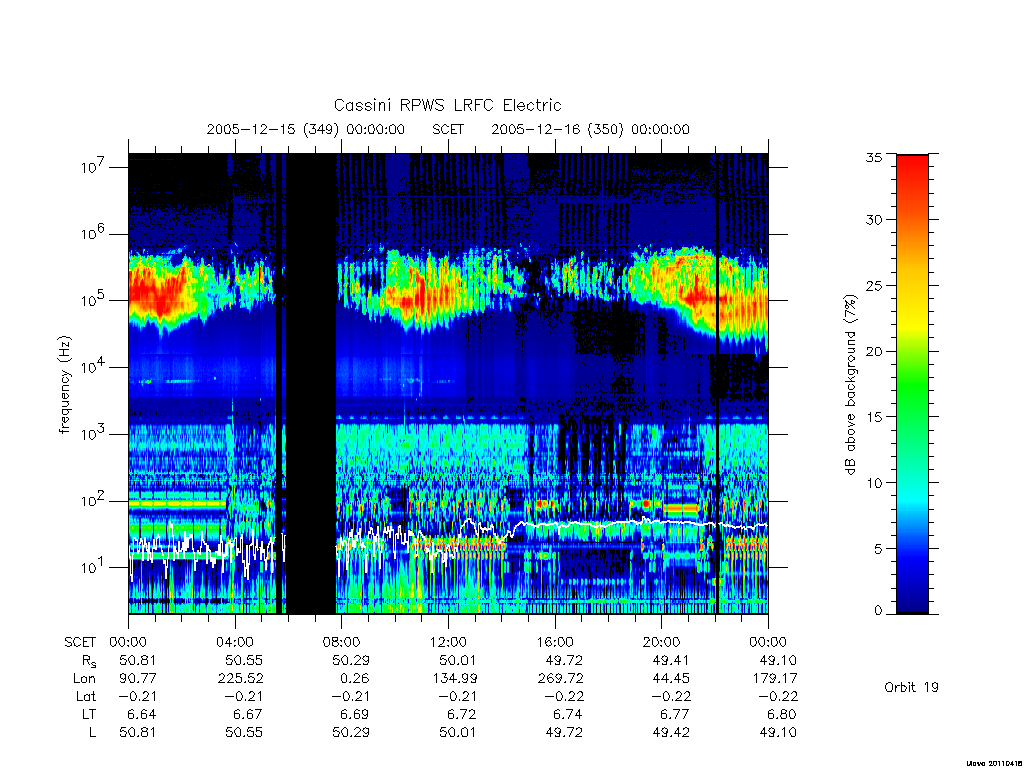Click the Lon value '269.72'
This screenshot has height=768, width=1024.
(x=560, y=679)
